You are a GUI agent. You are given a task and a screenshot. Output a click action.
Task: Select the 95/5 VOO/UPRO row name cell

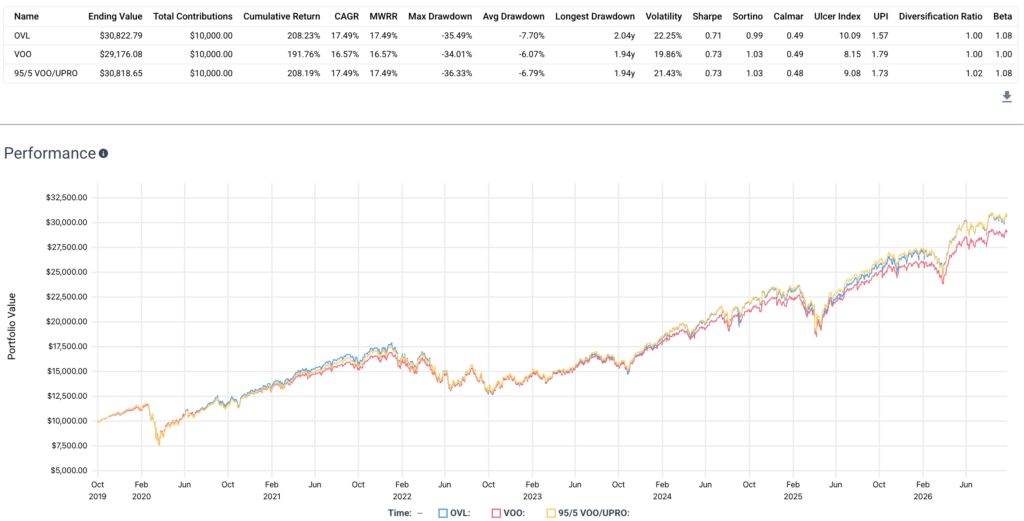tap(45, 74)
